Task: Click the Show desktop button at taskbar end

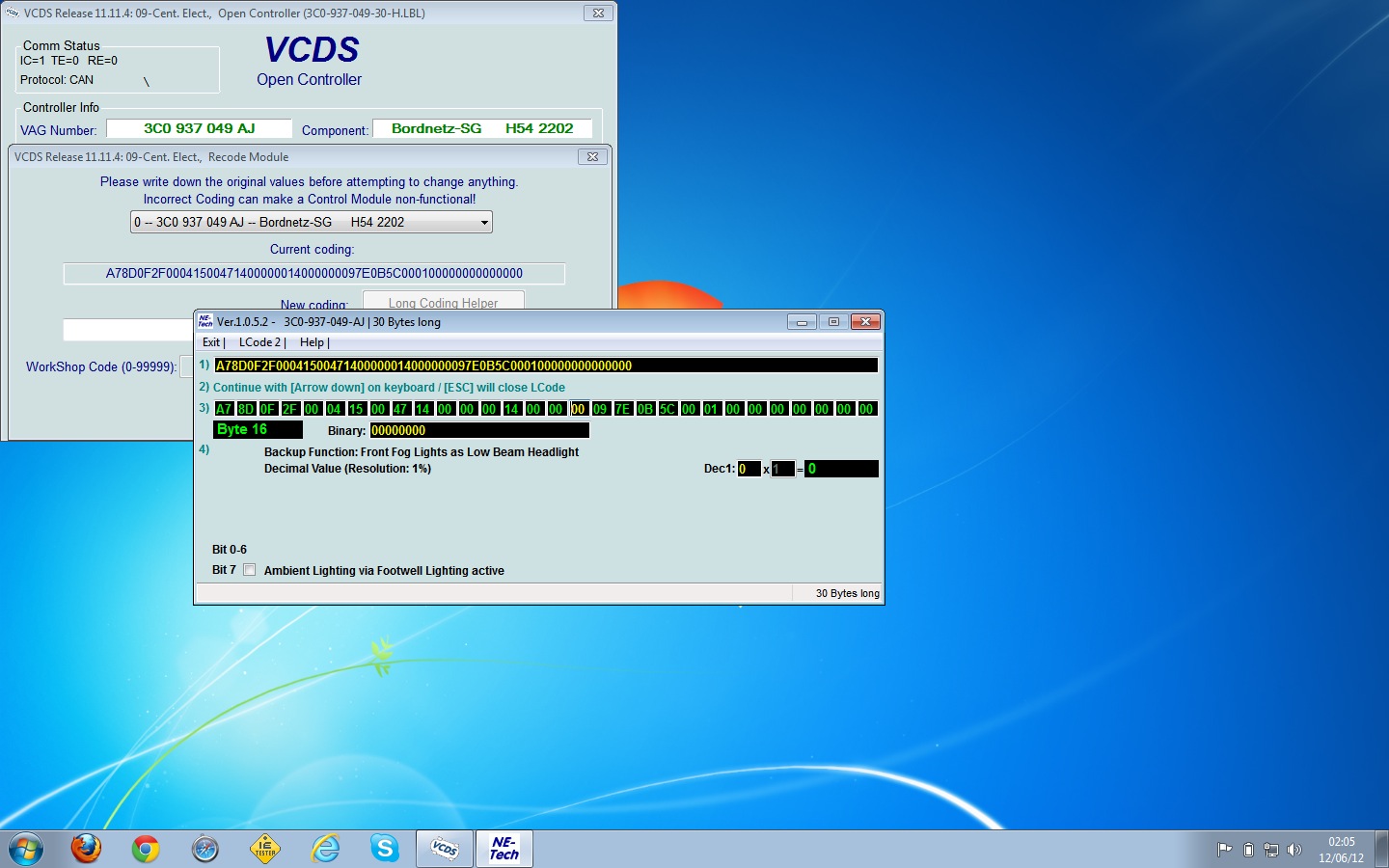Action: pyautogui.click(x=1382, y=849)
